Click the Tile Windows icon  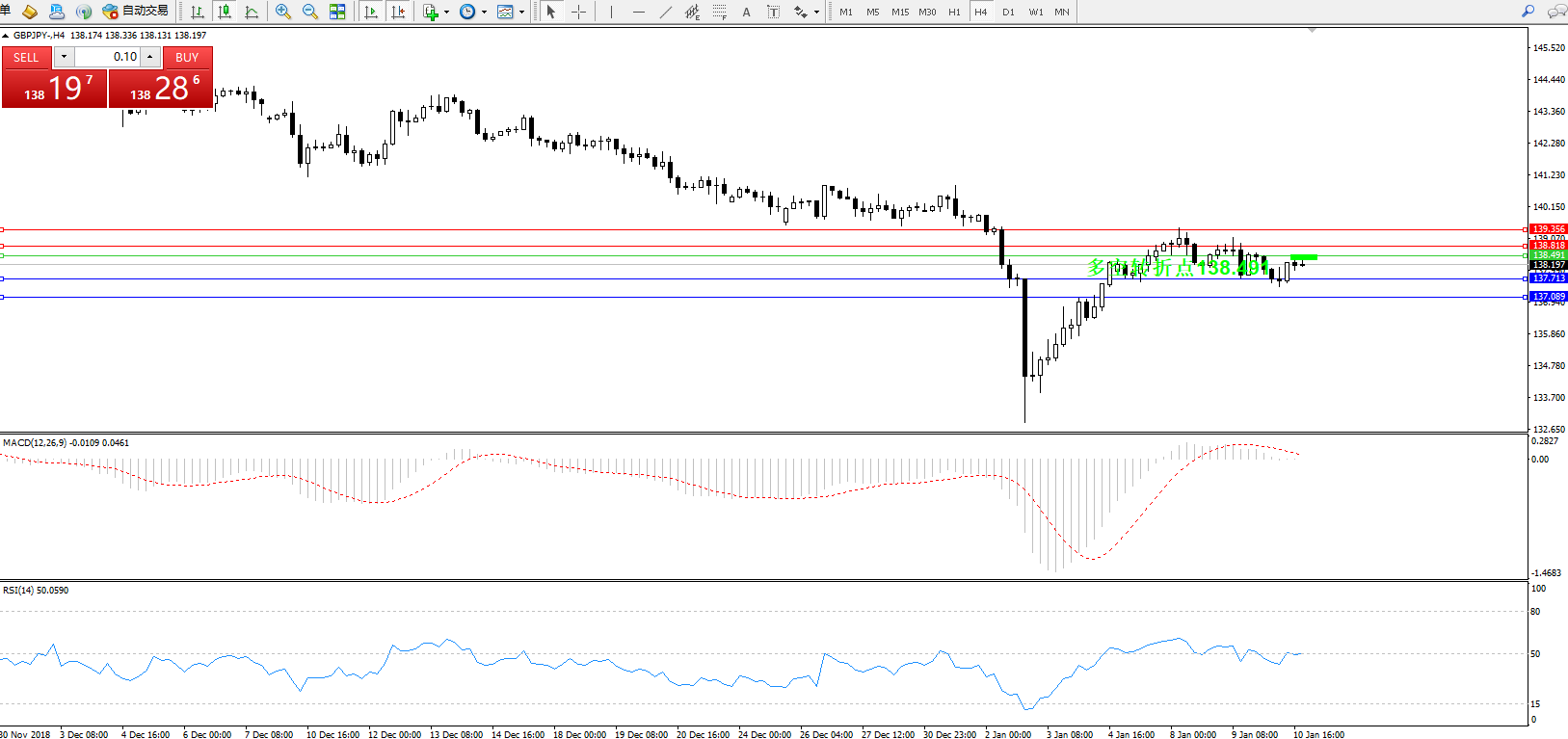tap(337, 12)
